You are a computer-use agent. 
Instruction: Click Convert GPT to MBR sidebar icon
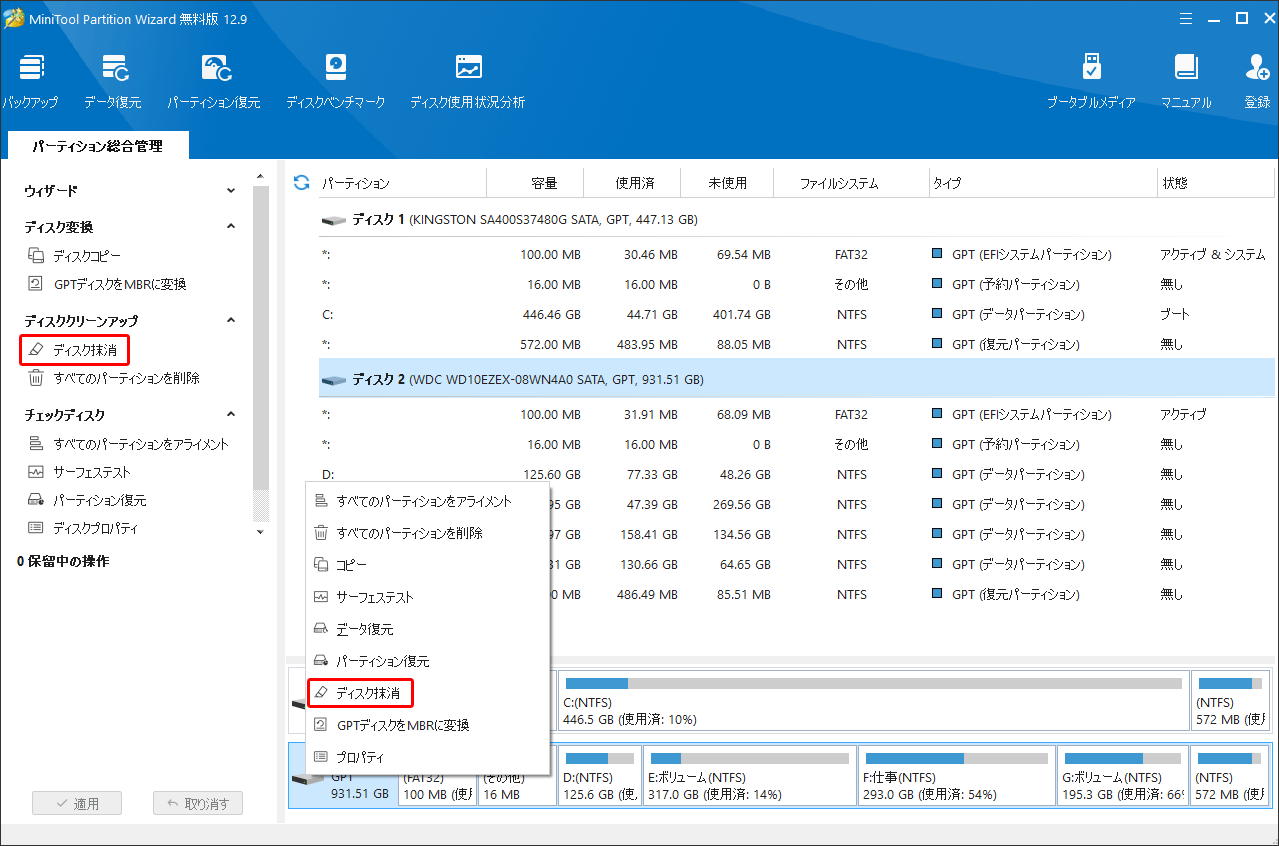click(x=36, y=284)
